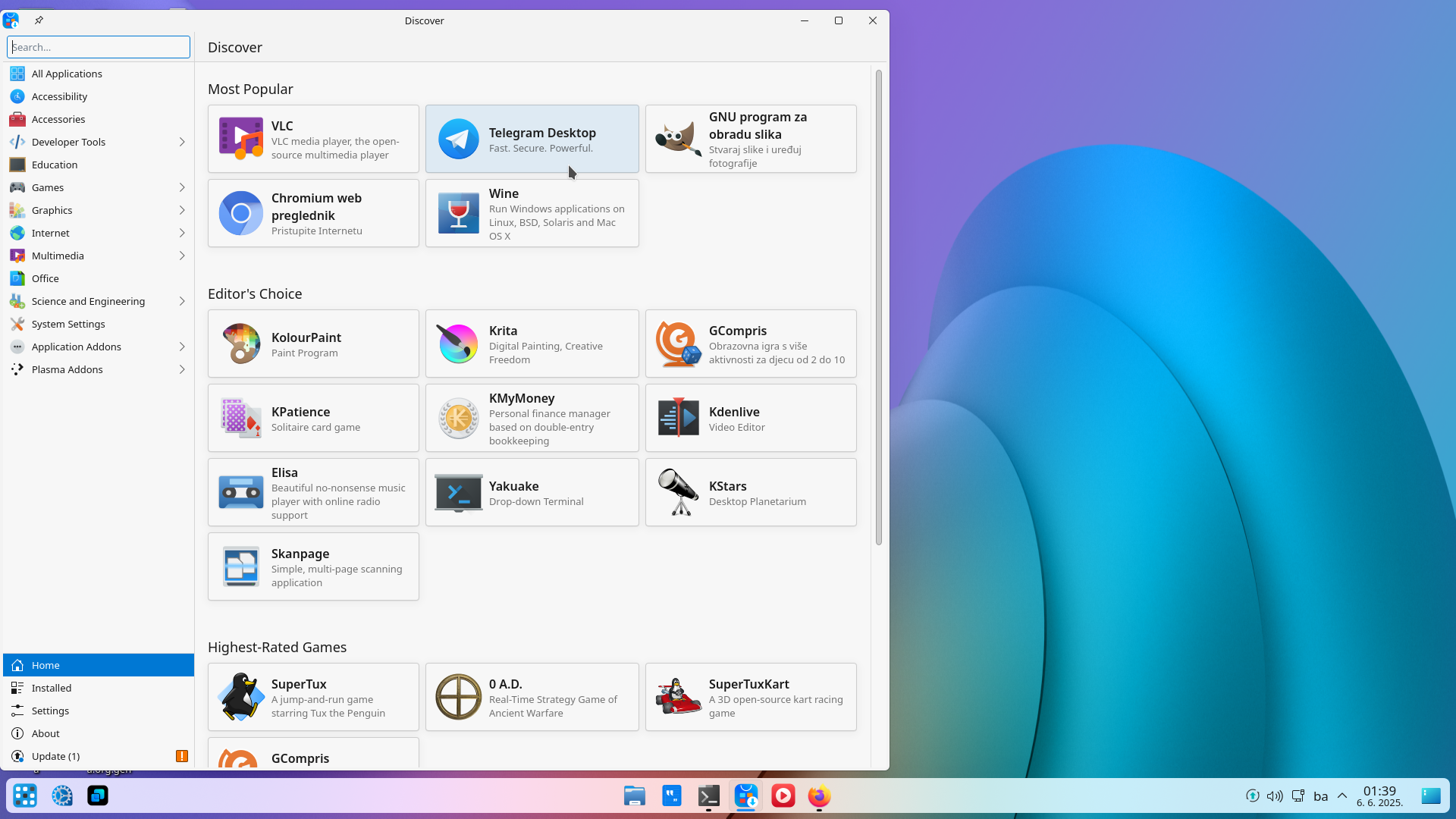Open Dolphin file manager from taskbar
This screenshot has width=1456, height=819.
coord(635,795)
